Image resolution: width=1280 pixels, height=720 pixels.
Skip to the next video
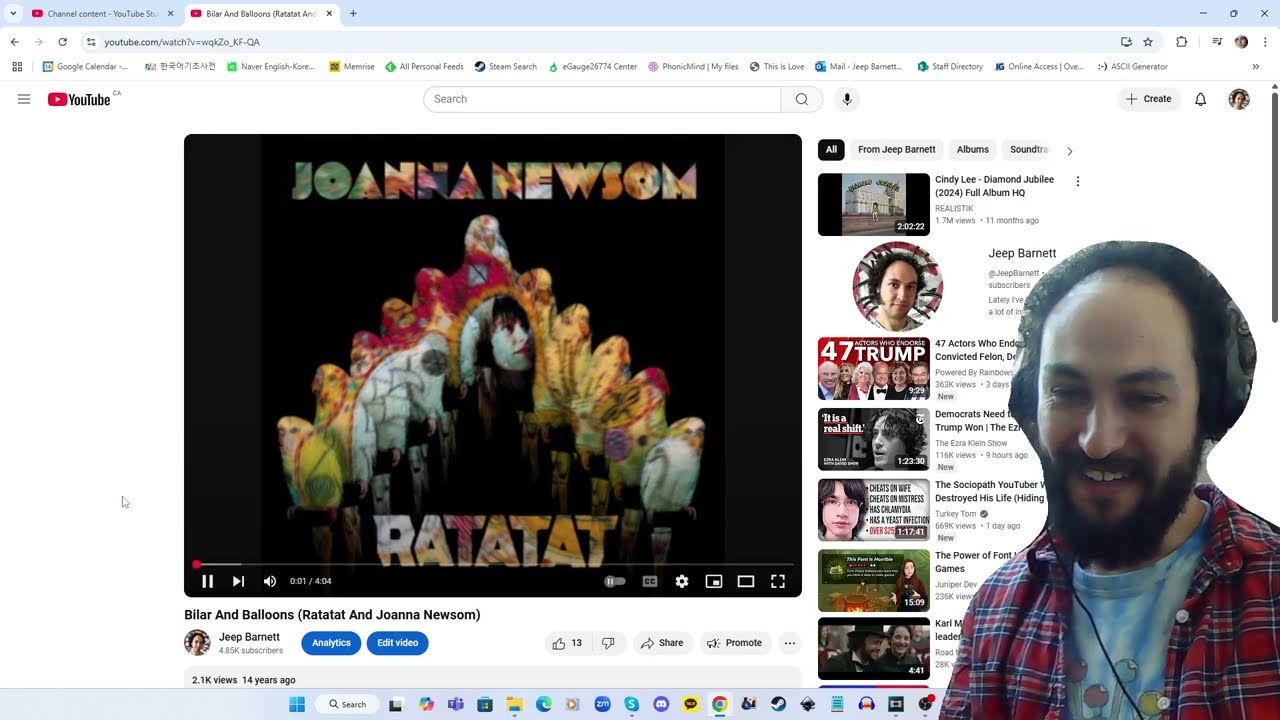(x=238, y=581)
